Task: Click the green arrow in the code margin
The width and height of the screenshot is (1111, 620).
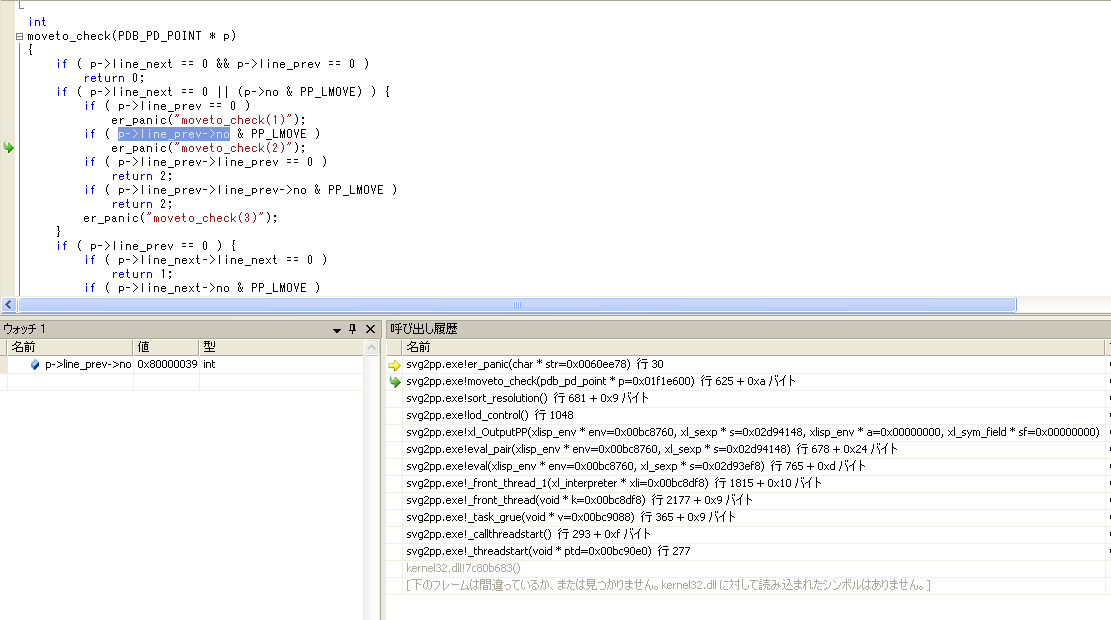Action: pyautogui.click(x=9, y=147)
